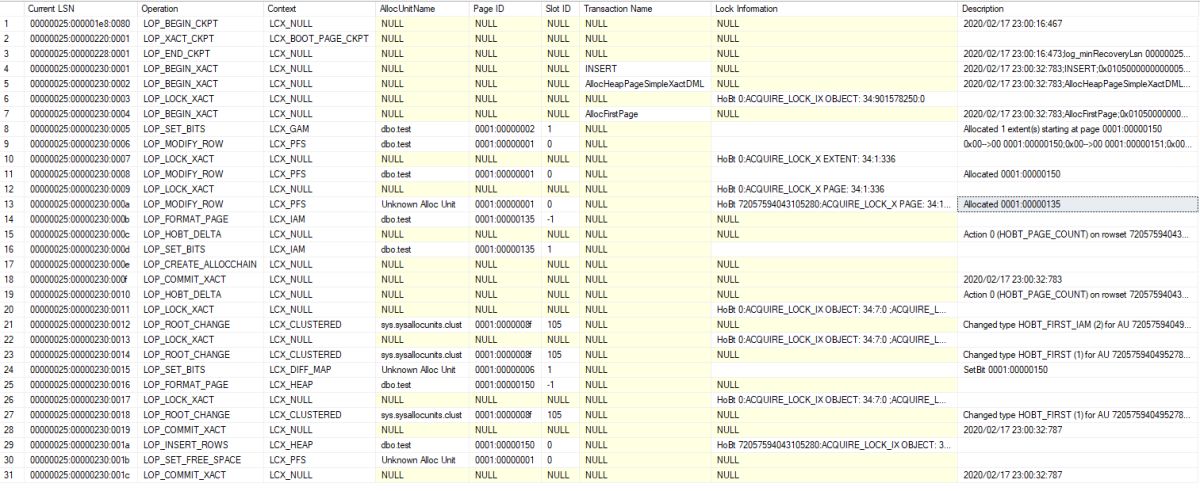Viewport: 1200px width, 491px height.
Task: Click LOP_FORMAT_PAGE operation in row 25
Action: (201, 386)
